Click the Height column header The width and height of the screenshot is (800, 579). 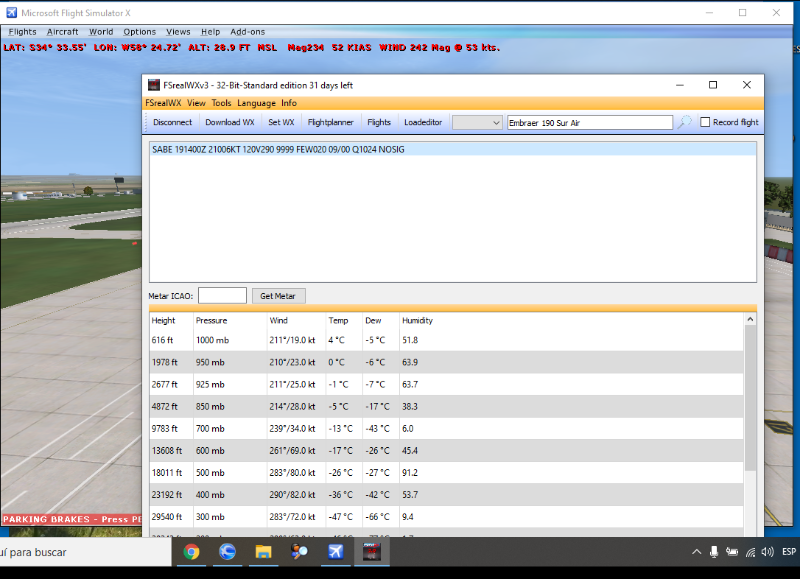click(163, 320)
